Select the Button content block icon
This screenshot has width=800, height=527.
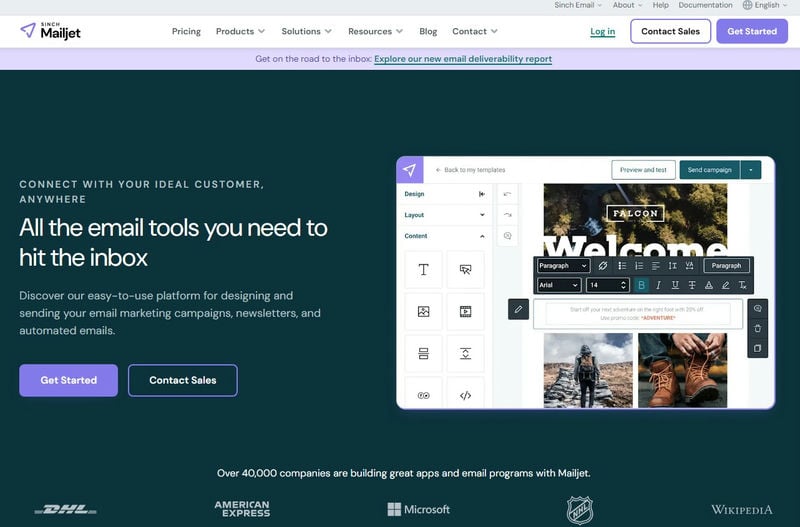pos(465,269)
